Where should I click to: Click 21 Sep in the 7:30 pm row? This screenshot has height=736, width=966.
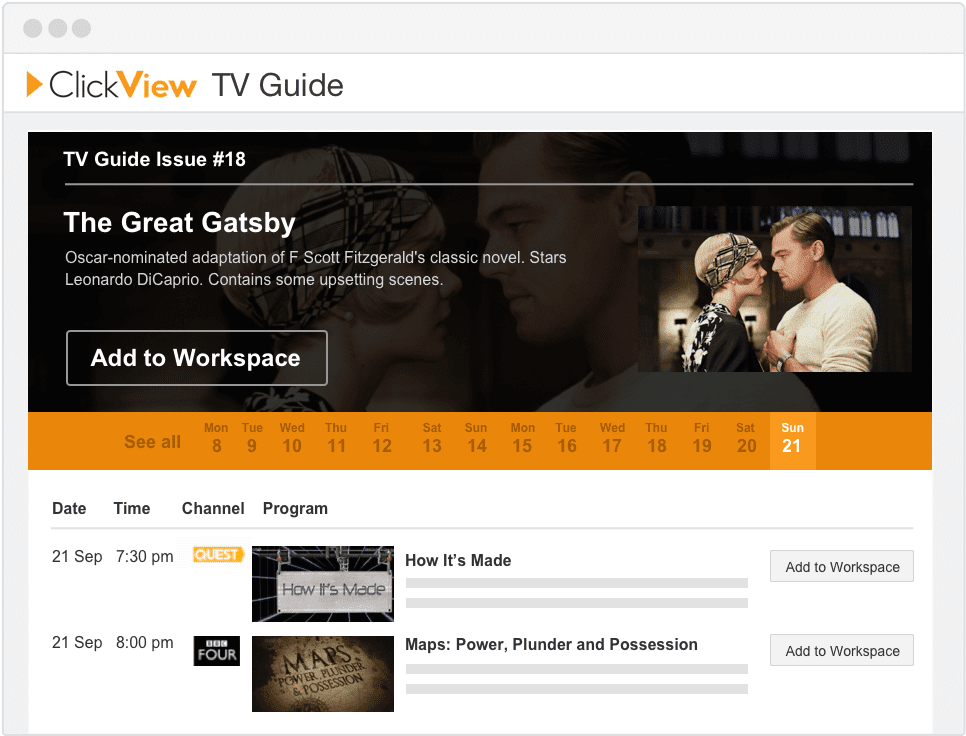pyautogui.click(x=77, y=557)
